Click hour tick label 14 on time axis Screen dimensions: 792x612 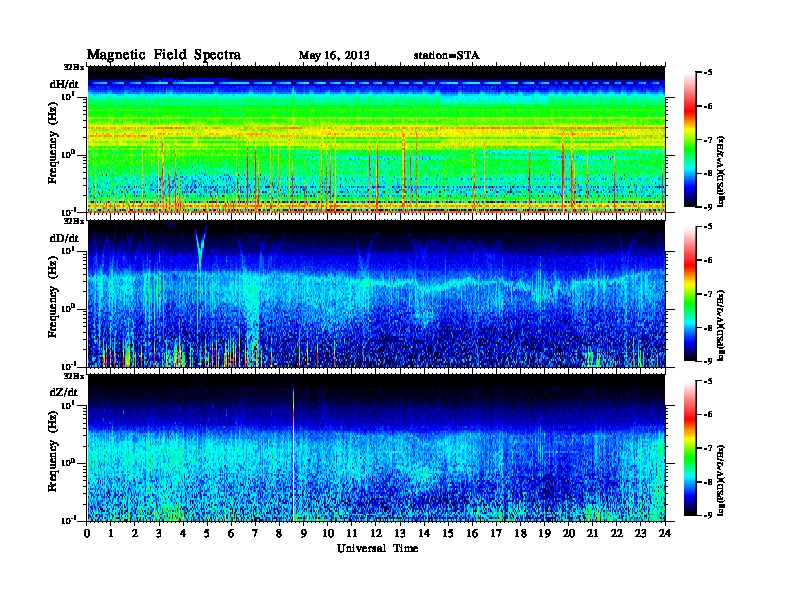(424, 533)
